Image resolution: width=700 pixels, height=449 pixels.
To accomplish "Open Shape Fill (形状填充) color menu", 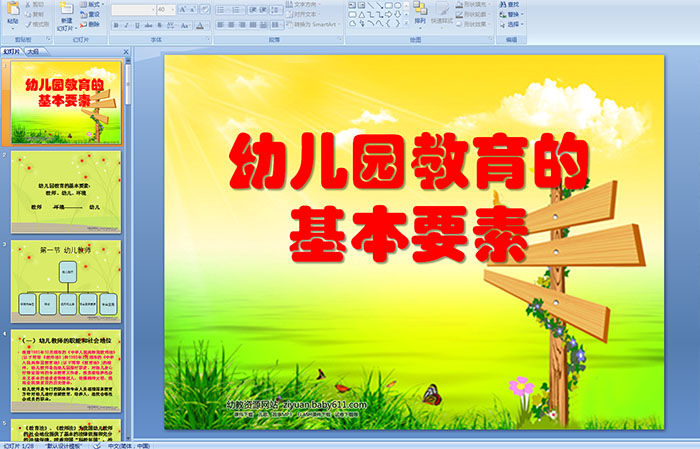I will coord(473,4).
